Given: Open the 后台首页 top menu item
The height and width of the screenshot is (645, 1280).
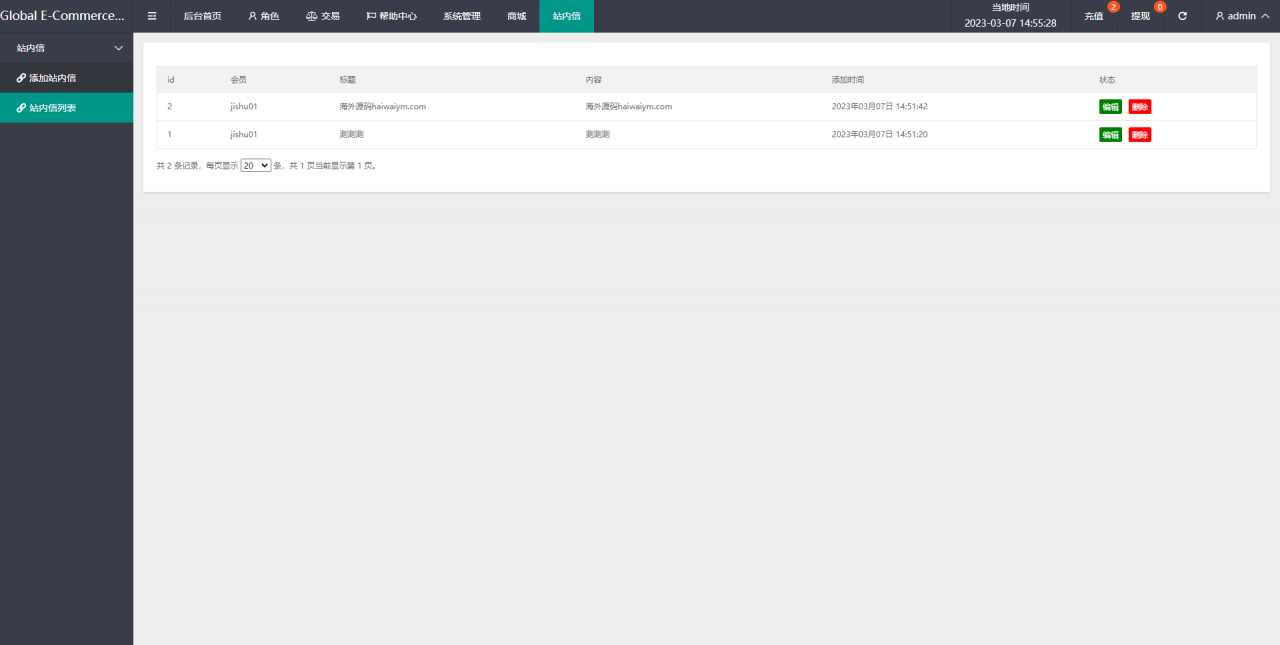Looking at the screenshot, I should coord(202,16).
